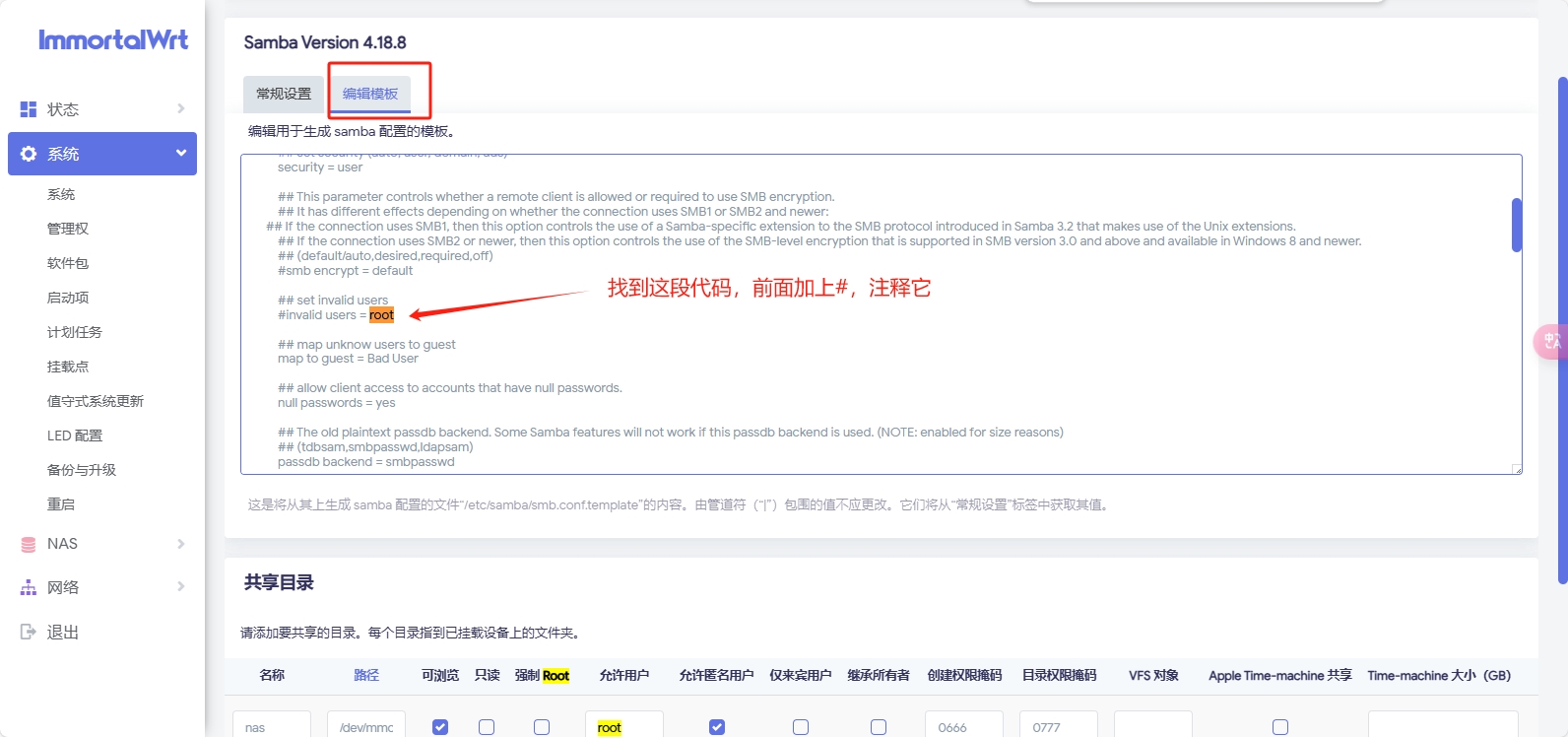The width and height of the screenshot is (1568, 737).
Task: Enable the 只读 checkbox
Action: 487,727
